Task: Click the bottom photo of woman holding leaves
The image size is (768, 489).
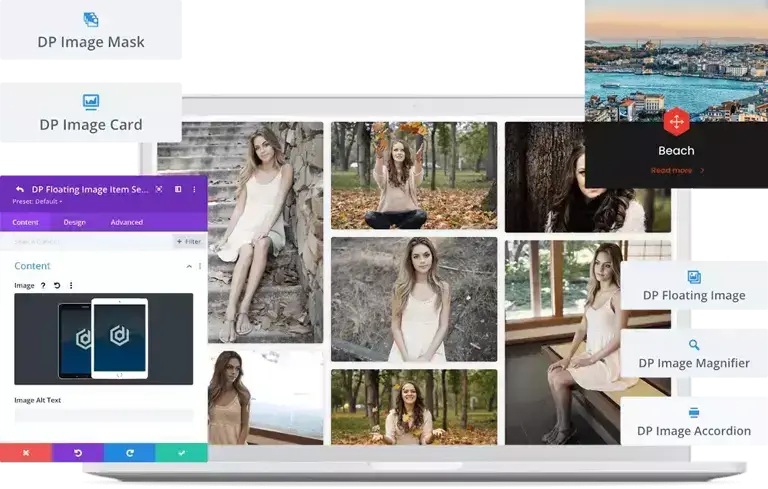Action: (414, 407)
